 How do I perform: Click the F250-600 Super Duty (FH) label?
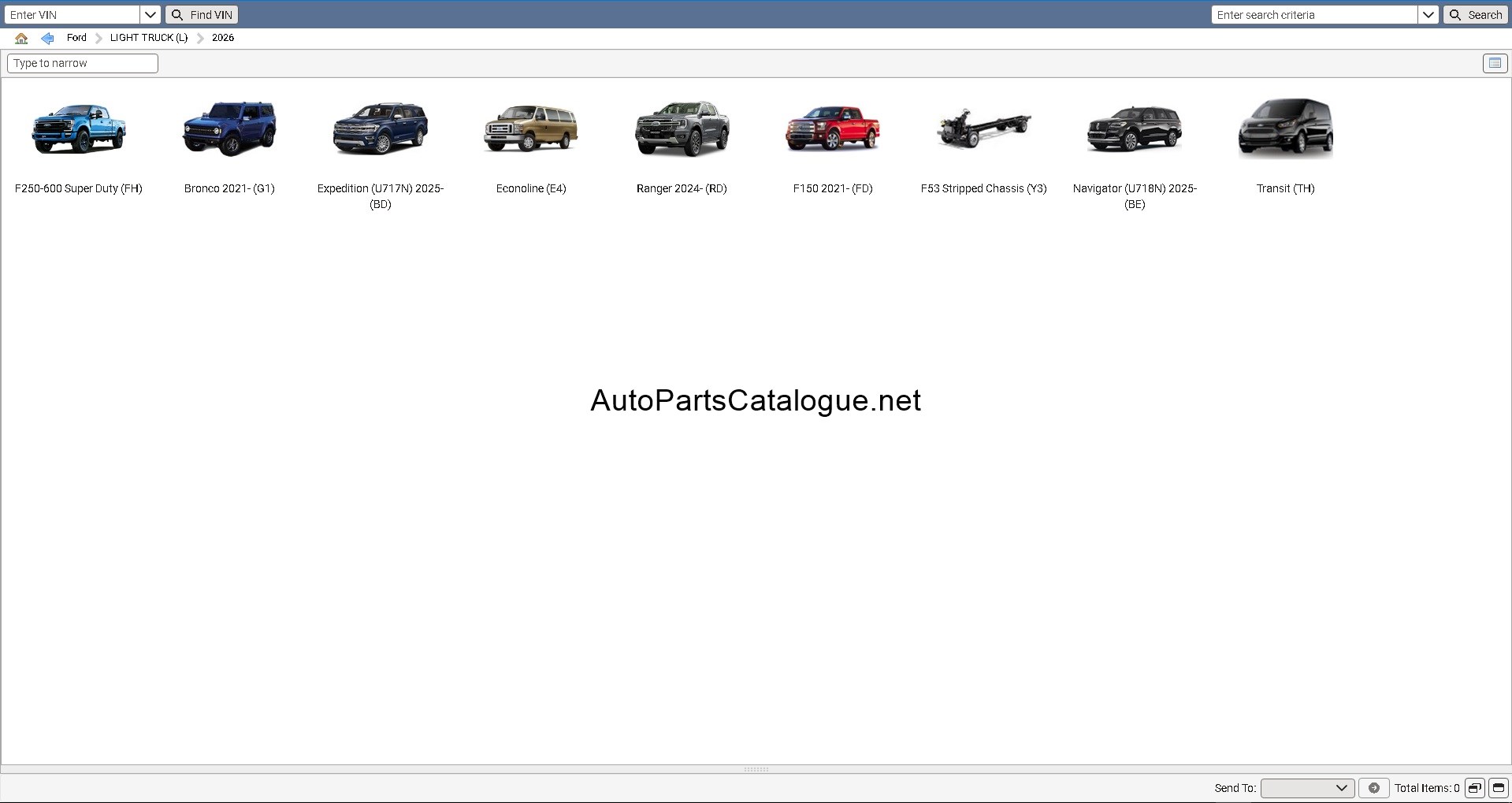click(79, 188)
